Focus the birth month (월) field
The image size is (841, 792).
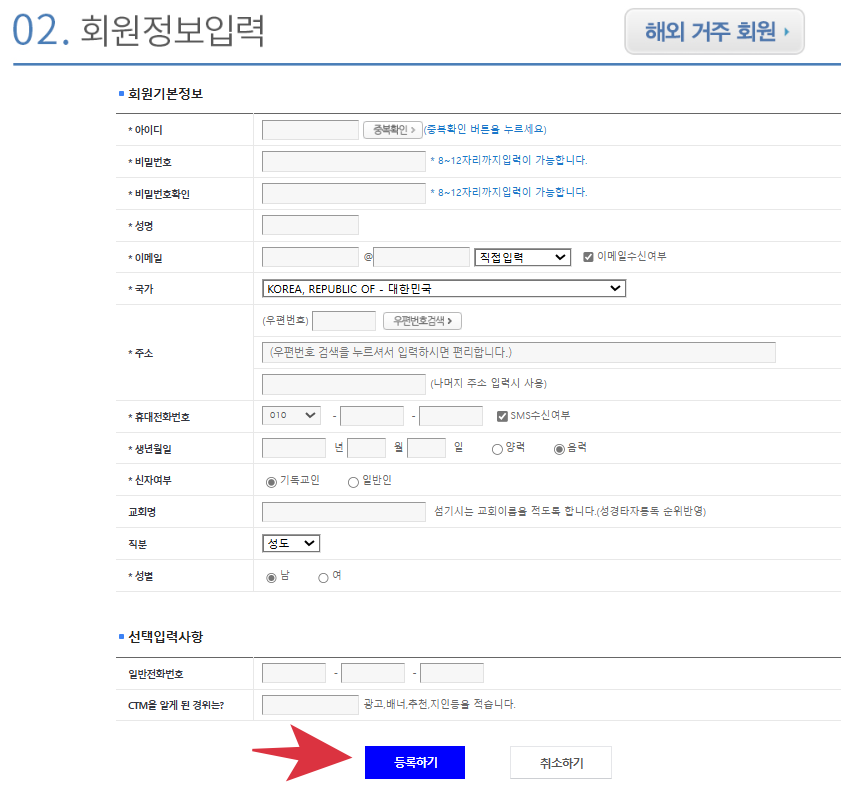point(366,448)
